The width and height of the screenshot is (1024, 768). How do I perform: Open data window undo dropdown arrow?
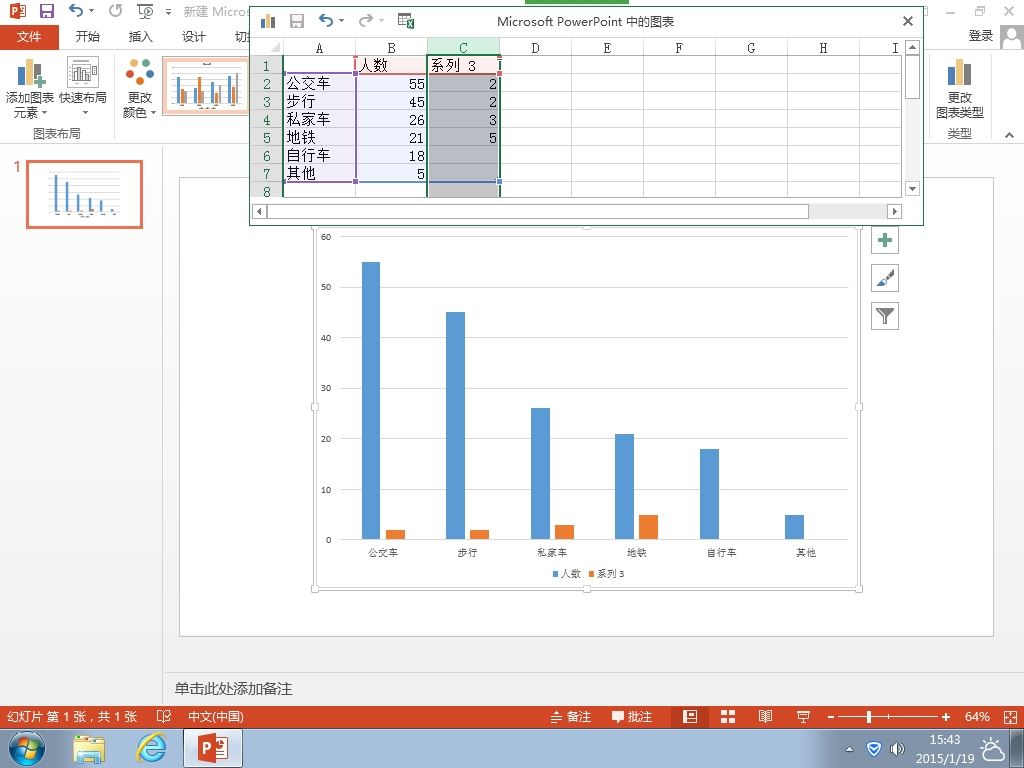click(342, 21)
